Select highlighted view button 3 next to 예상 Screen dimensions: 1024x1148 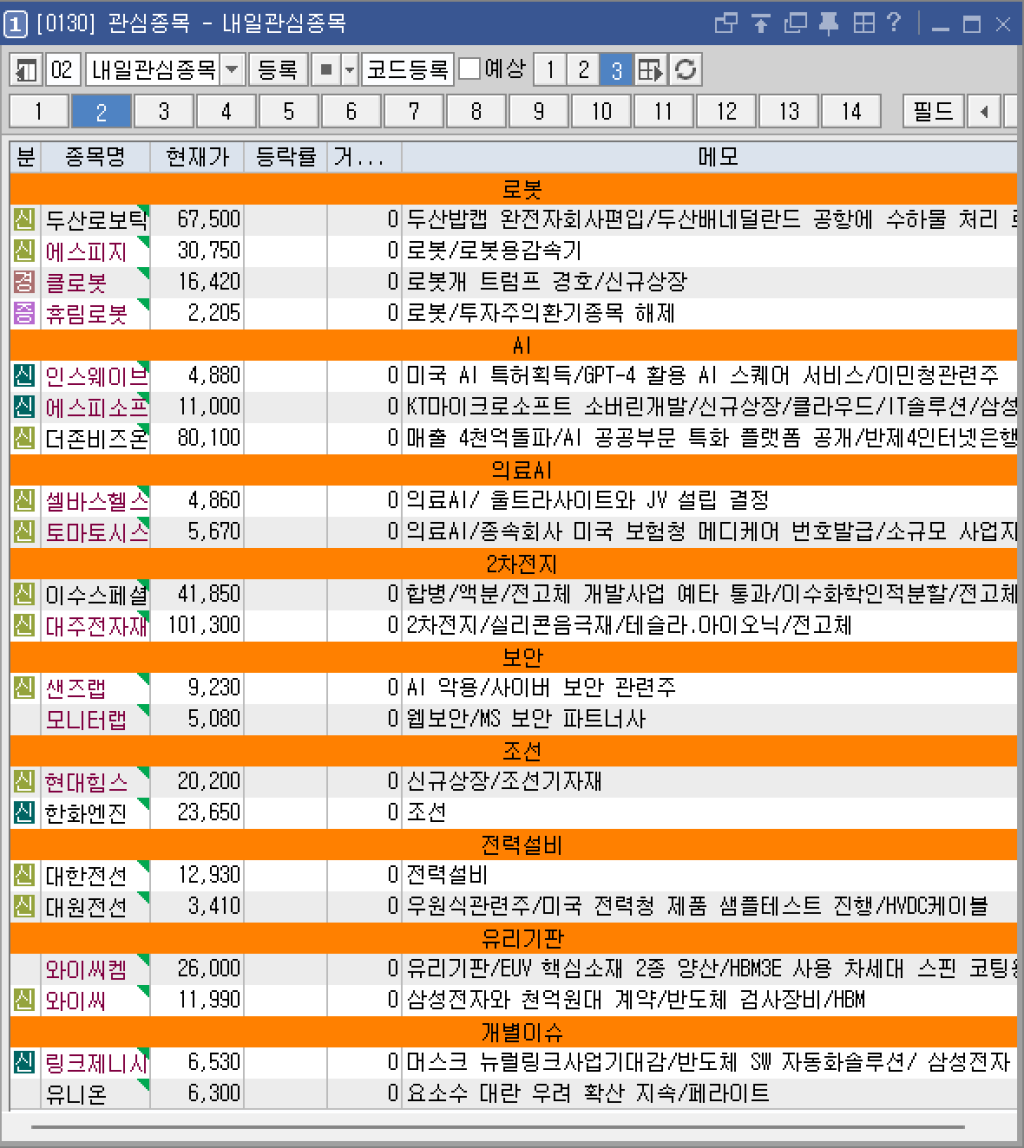616,70
